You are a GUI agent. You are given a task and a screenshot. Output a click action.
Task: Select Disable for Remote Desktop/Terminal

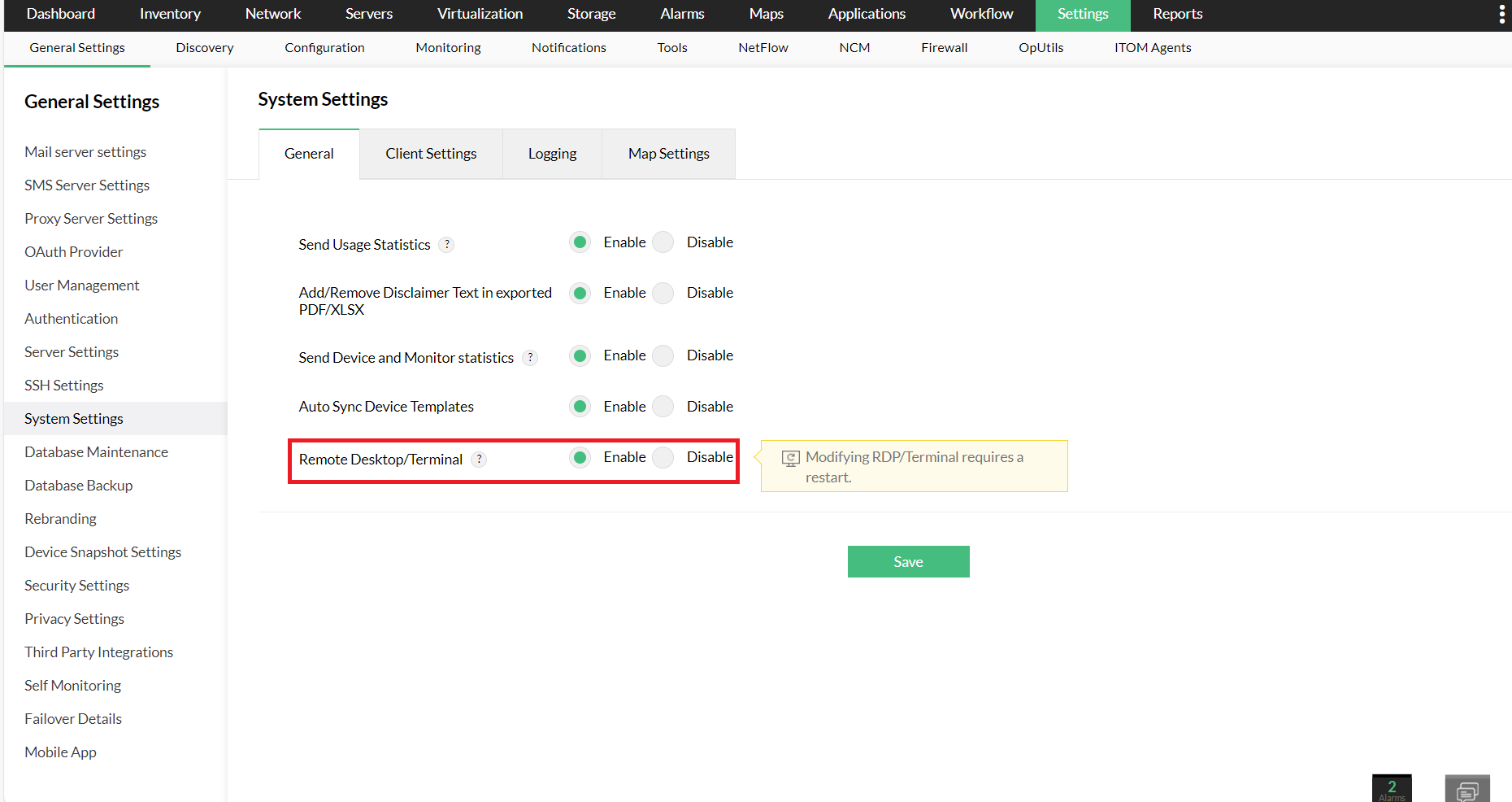pos(663,457)
